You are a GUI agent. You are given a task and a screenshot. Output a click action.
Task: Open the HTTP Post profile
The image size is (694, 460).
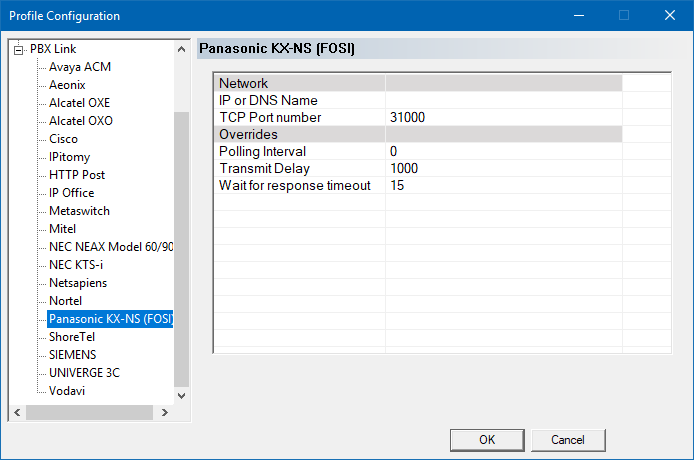[77, 175]
